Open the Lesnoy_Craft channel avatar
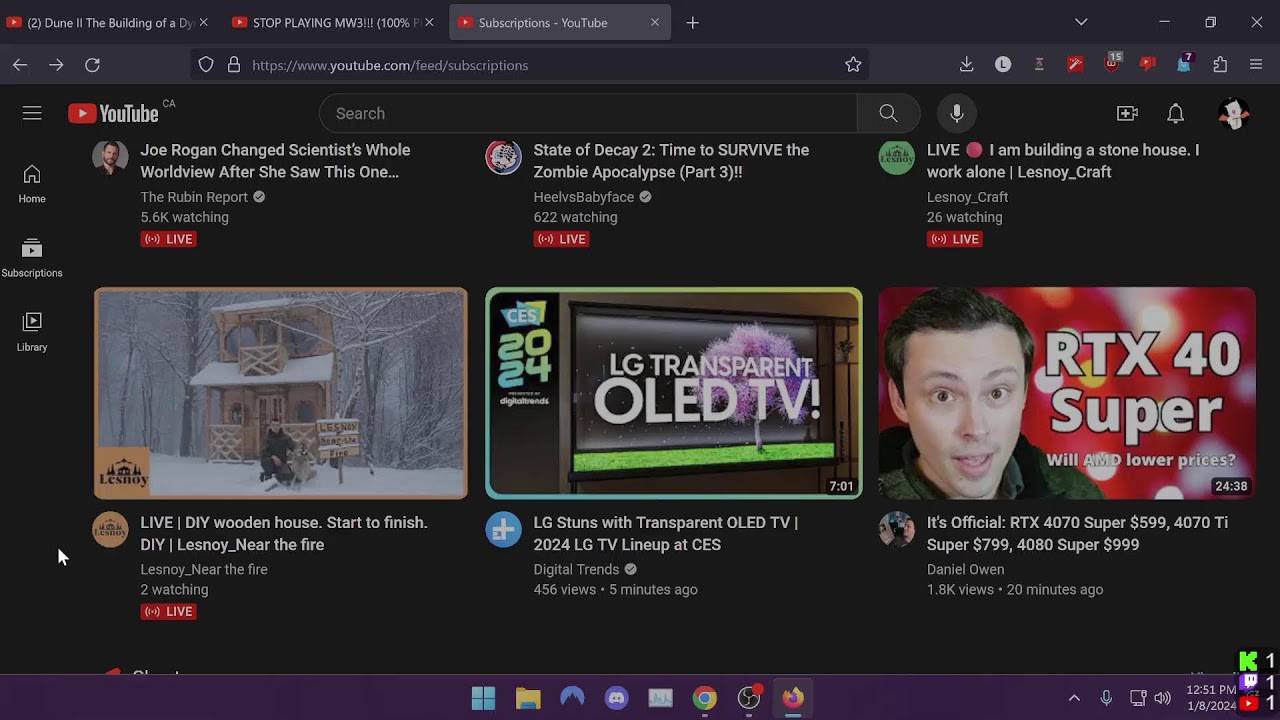The width and height of the screenshot is (1280, 720). (x=896, y=157)
